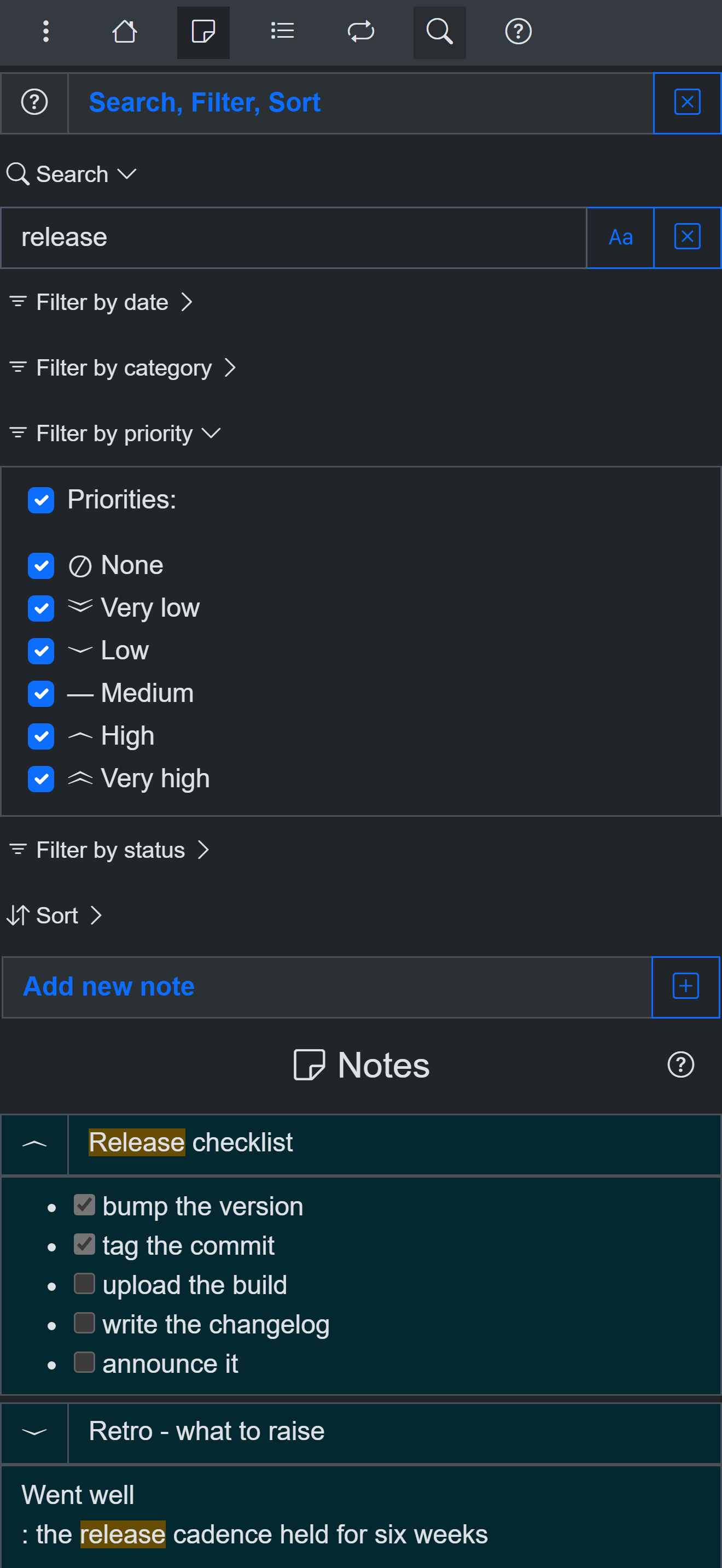Collapse Filter by priority section
The height and width of the screenshot is (1568, 722).
(x=114, y=434)
